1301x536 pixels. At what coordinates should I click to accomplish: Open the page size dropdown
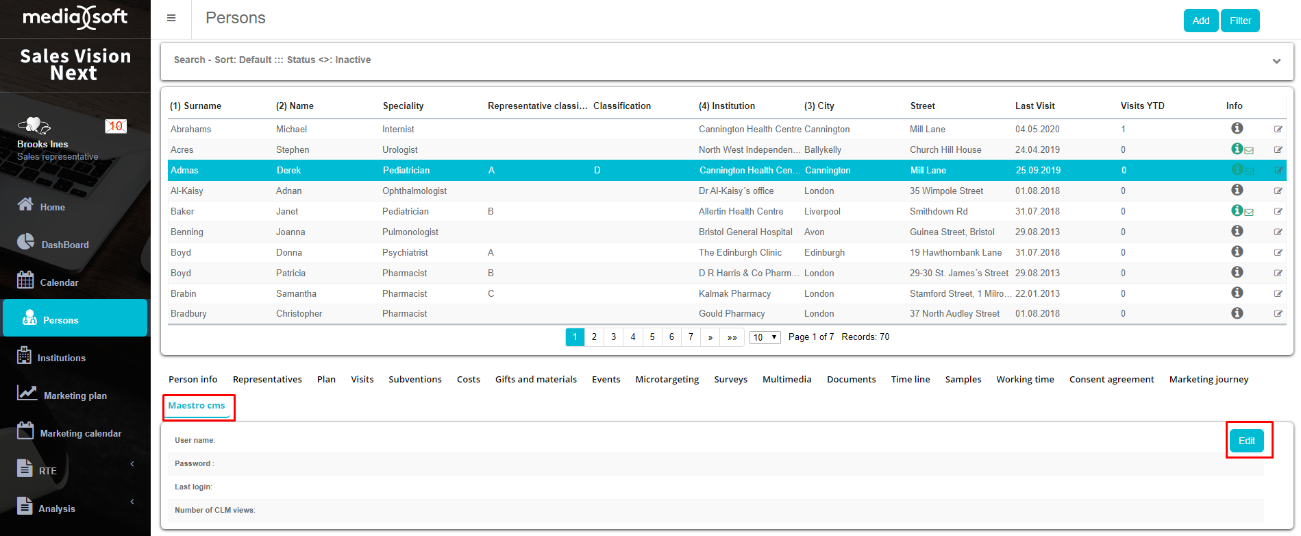click(765, 338)
